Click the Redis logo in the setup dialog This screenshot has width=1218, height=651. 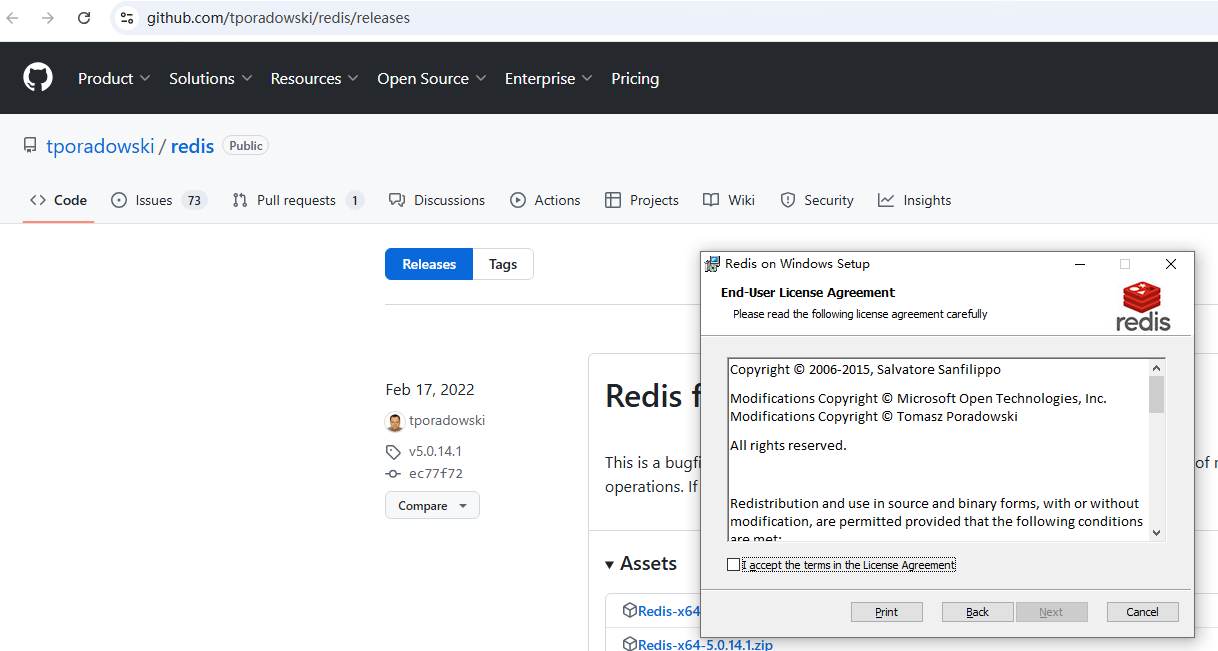coord(1143,306)
